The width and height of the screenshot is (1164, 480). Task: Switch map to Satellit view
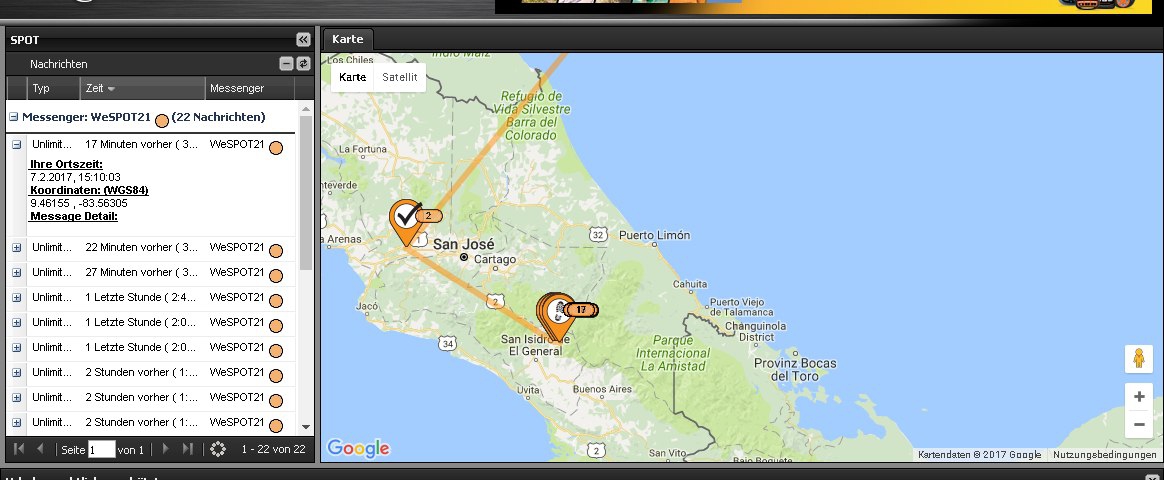pos(400,77)
